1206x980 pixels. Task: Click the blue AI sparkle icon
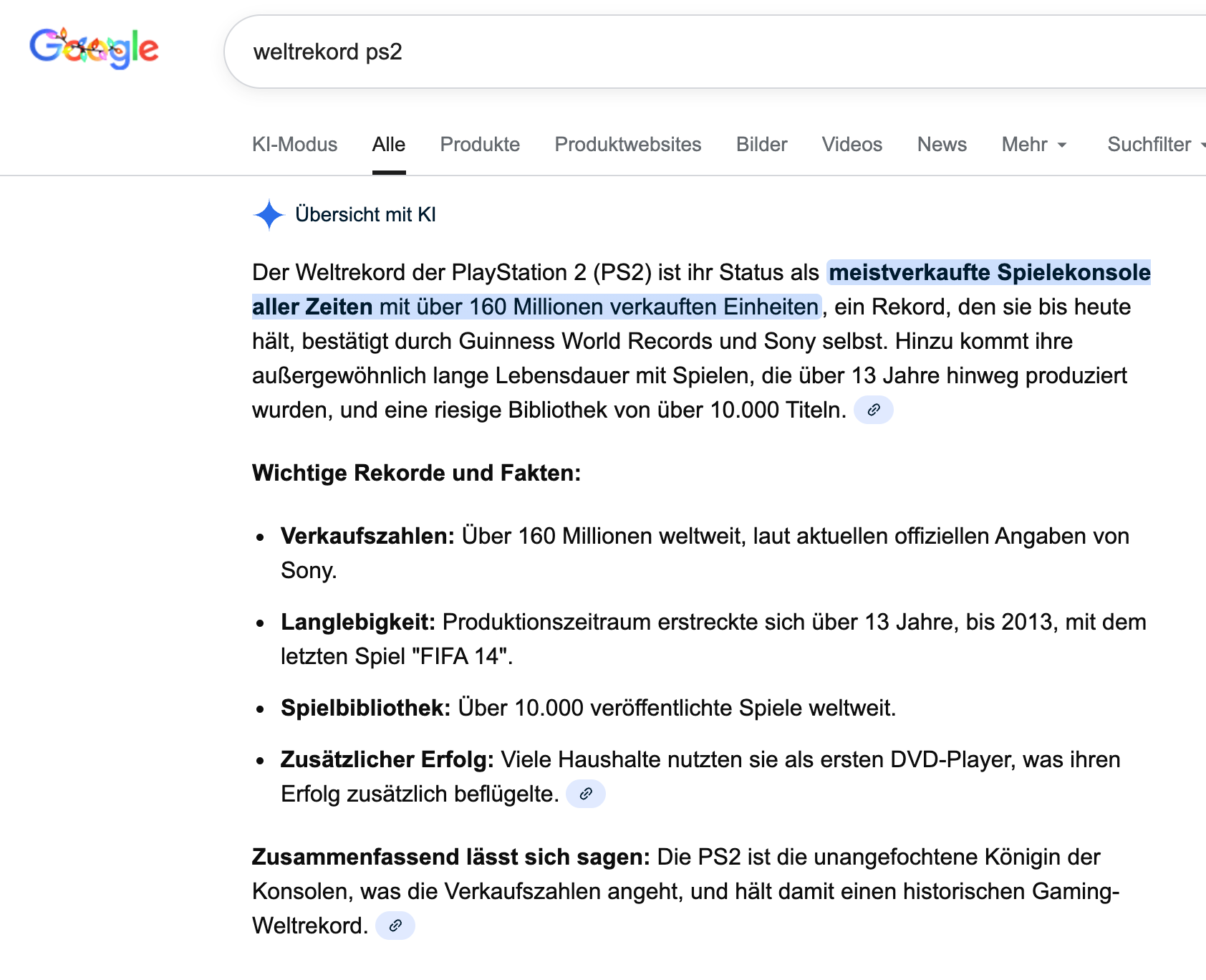pos(269,215)
